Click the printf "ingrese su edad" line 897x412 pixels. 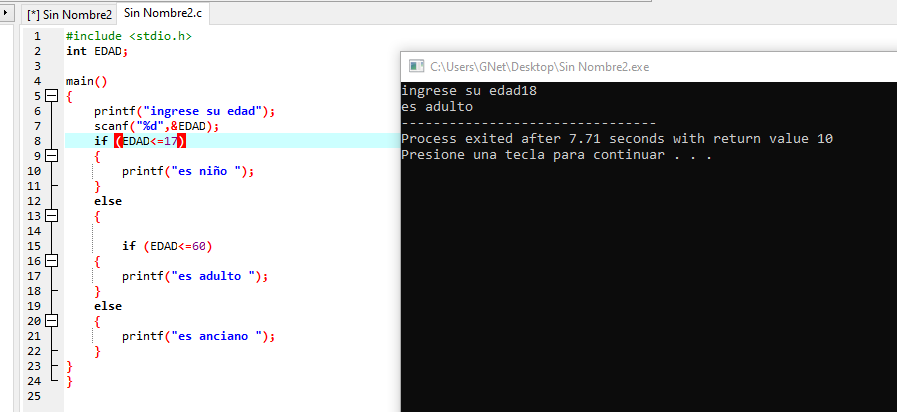(x=185, y=111)
